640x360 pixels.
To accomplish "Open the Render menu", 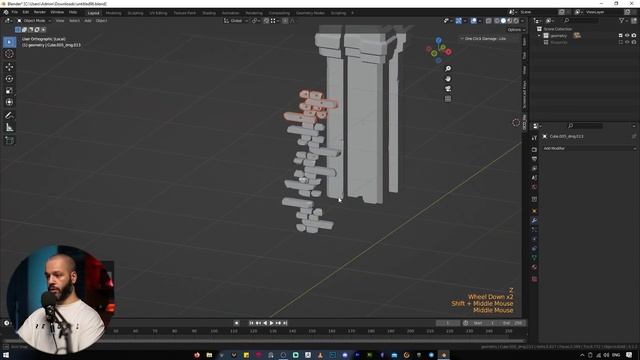I will 40,12.
